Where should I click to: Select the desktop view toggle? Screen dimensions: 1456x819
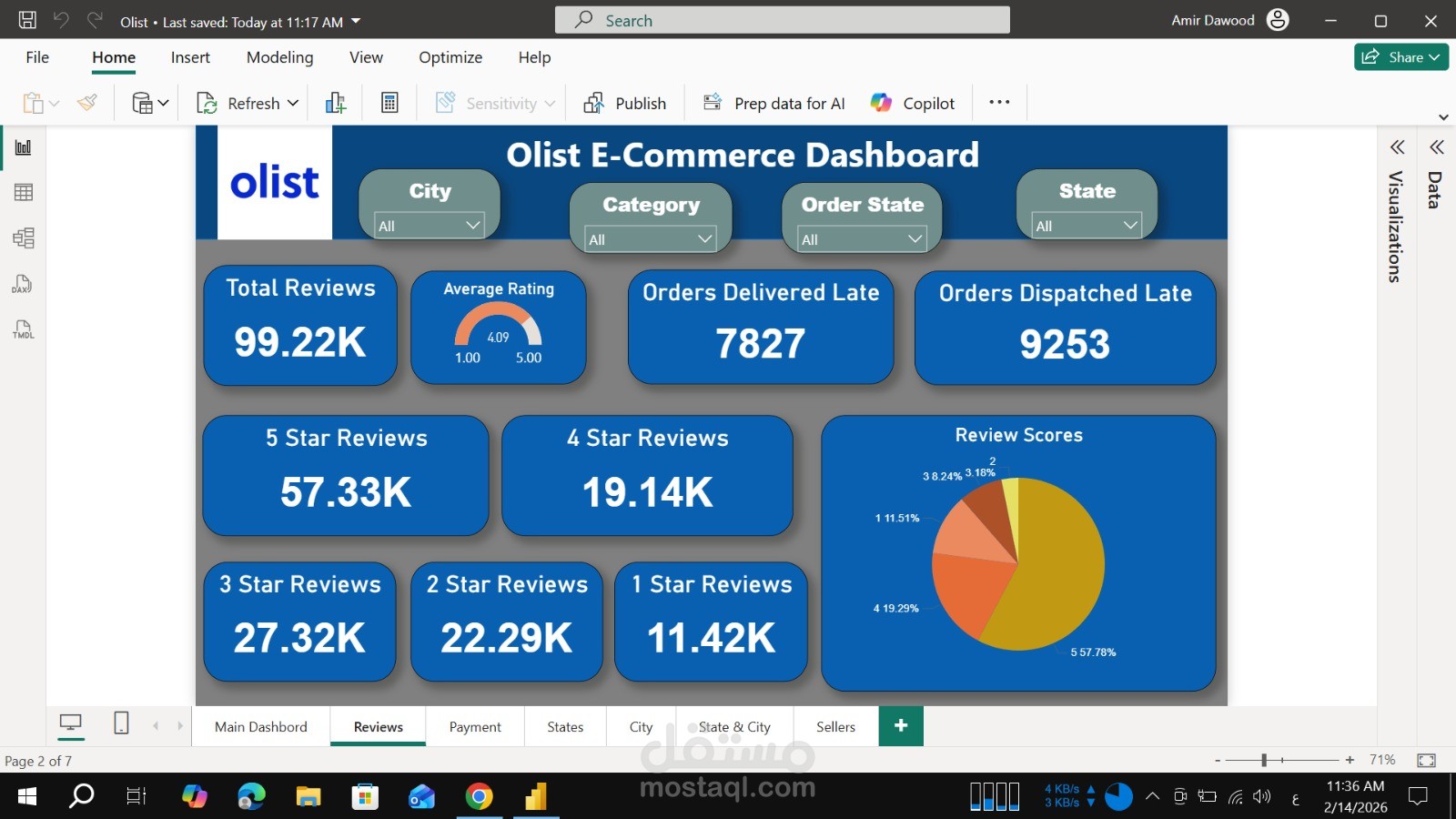click(x=71, y=722)
